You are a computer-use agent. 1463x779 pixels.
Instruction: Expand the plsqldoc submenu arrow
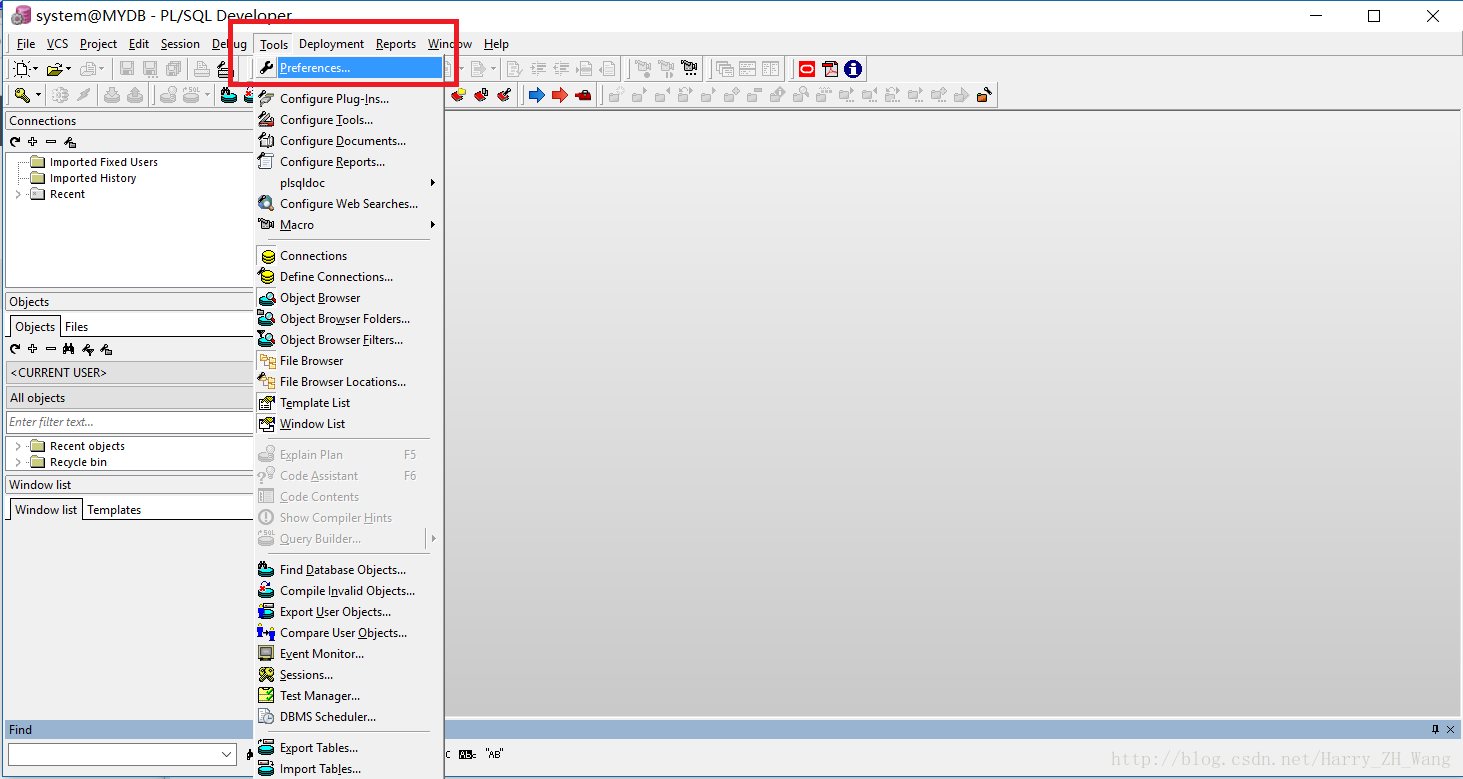(x=433, y=183)
